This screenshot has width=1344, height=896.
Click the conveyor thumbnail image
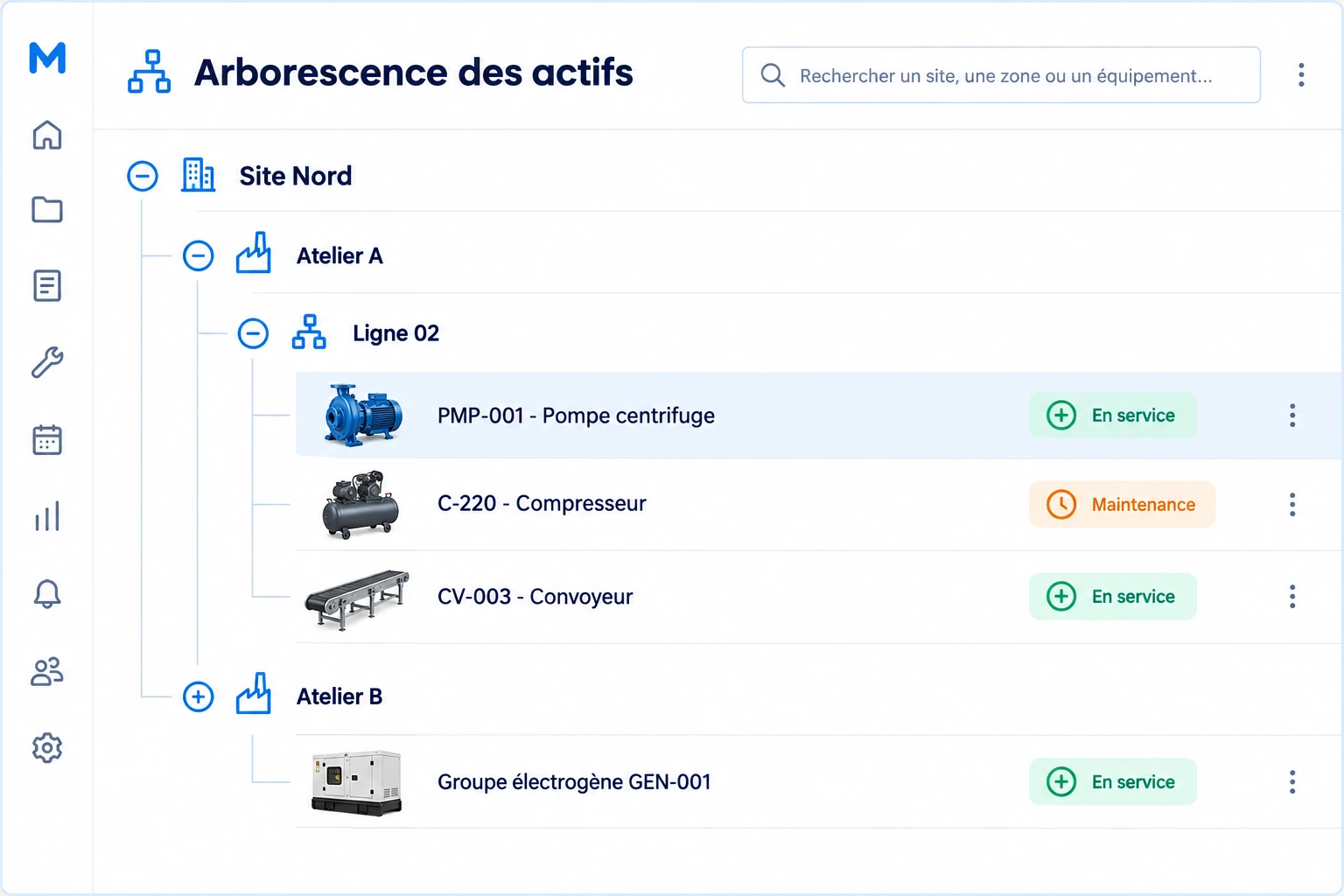pyautogui.click(x=357, y=599)
